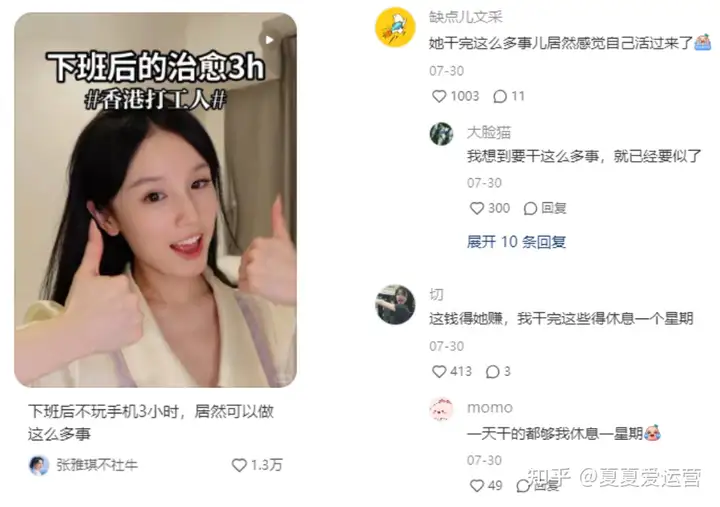720x507 pixels.
Task: Reply to momo's comment via 回复
Action: 537,485
